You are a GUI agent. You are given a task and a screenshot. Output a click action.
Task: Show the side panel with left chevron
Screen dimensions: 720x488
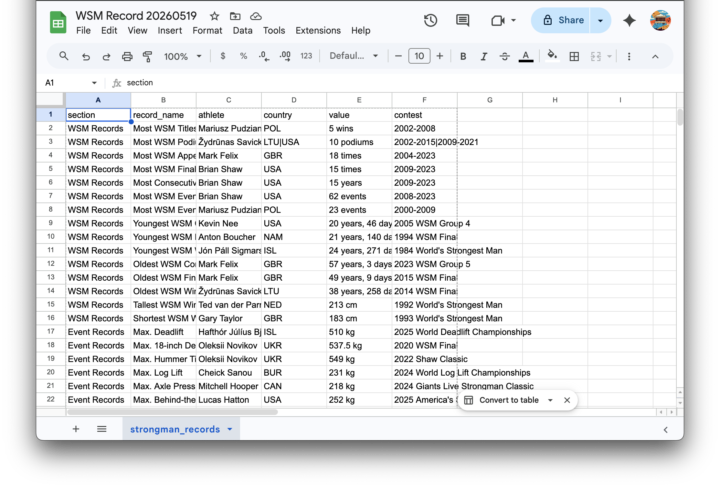pyautogui.click(x=665, y=430)
